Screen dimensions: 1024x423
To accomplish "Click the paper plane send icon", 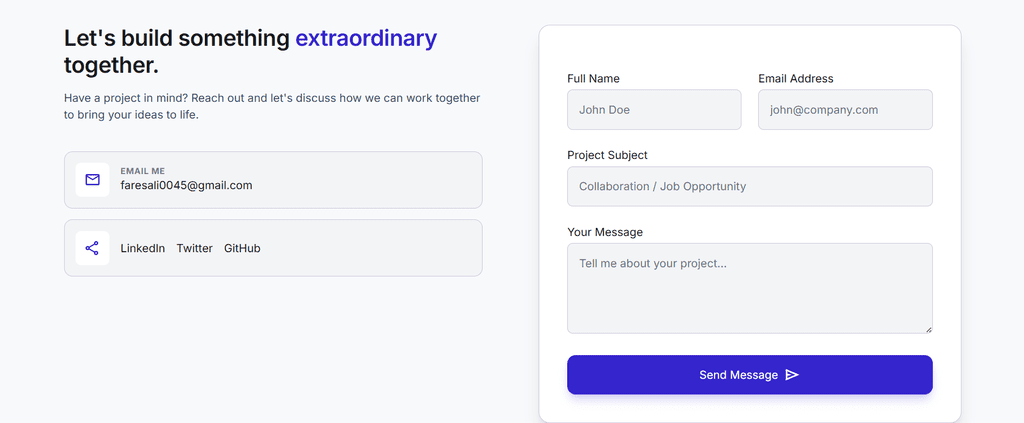I will (792, 375).
